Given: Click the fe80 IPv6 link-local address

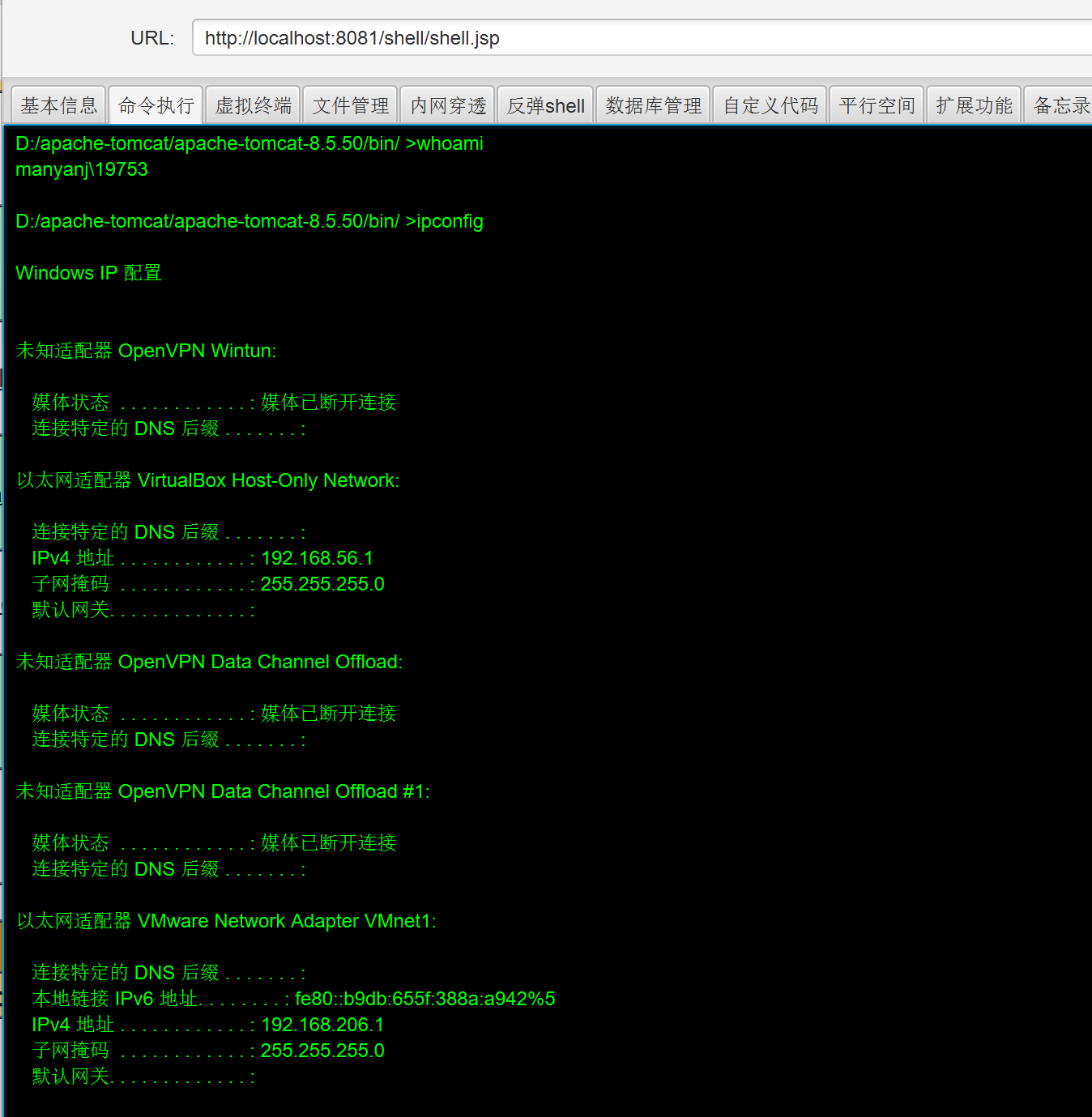Looking at the screenshot, I should (424, 999).
